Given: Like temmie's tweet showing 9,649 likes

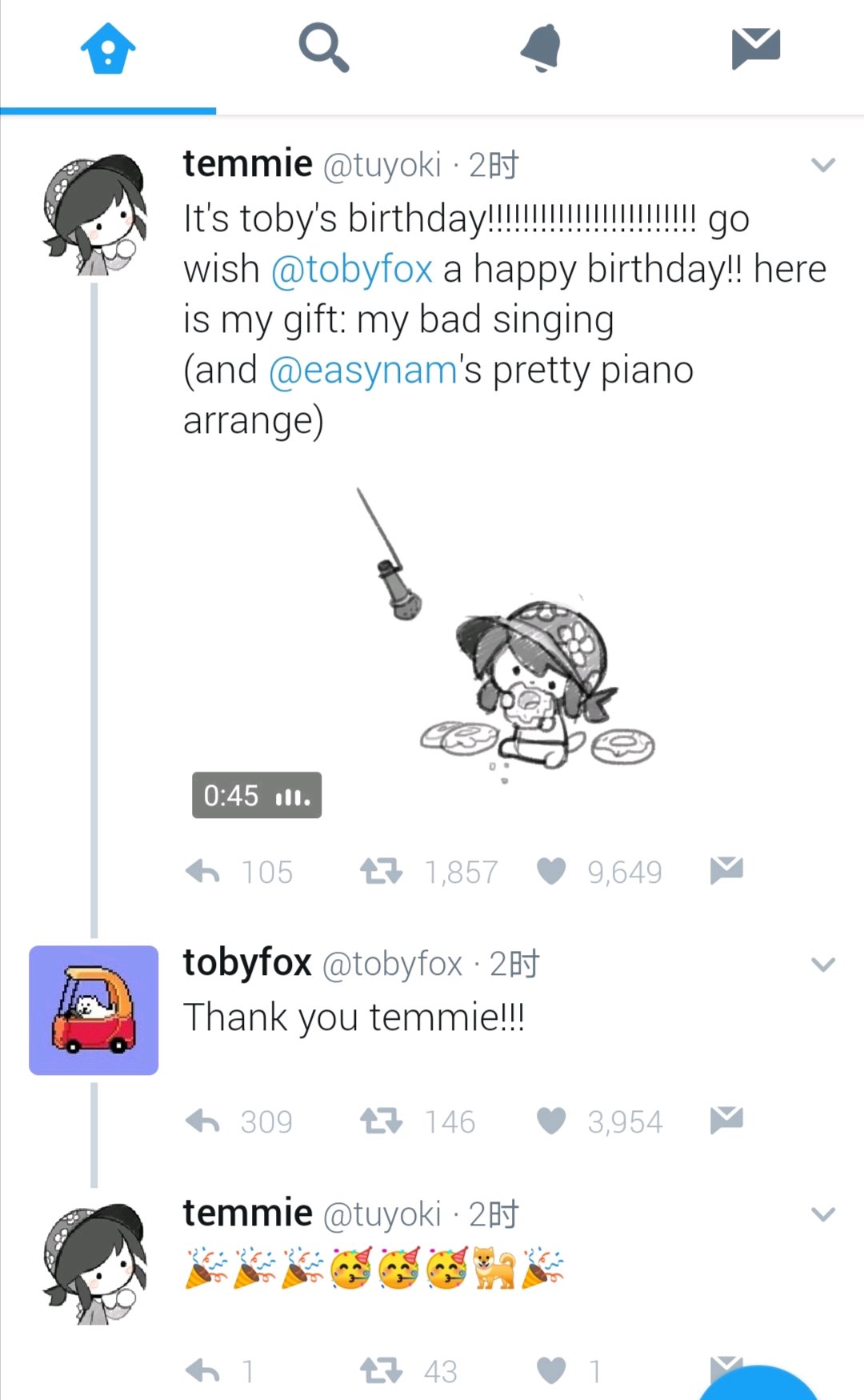Looking at the screenshot, I should 551,871.
